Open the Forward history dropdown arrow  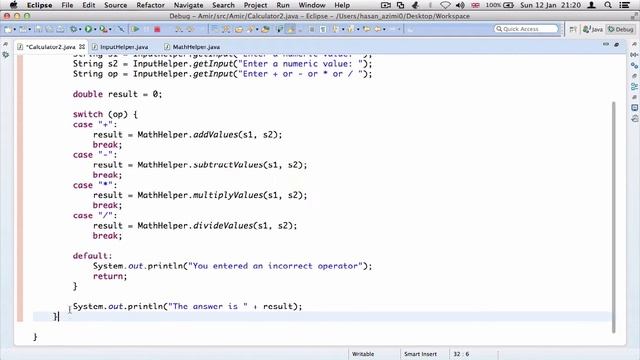click(x=399, y=29)
